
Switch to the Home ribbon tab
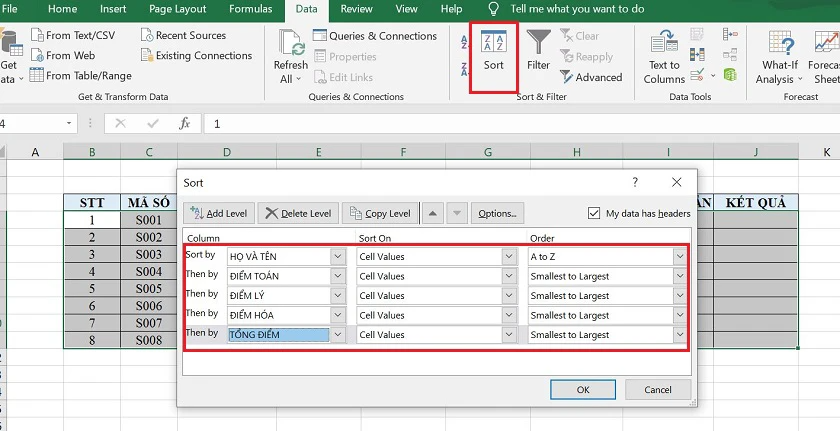tap(62, 9)
